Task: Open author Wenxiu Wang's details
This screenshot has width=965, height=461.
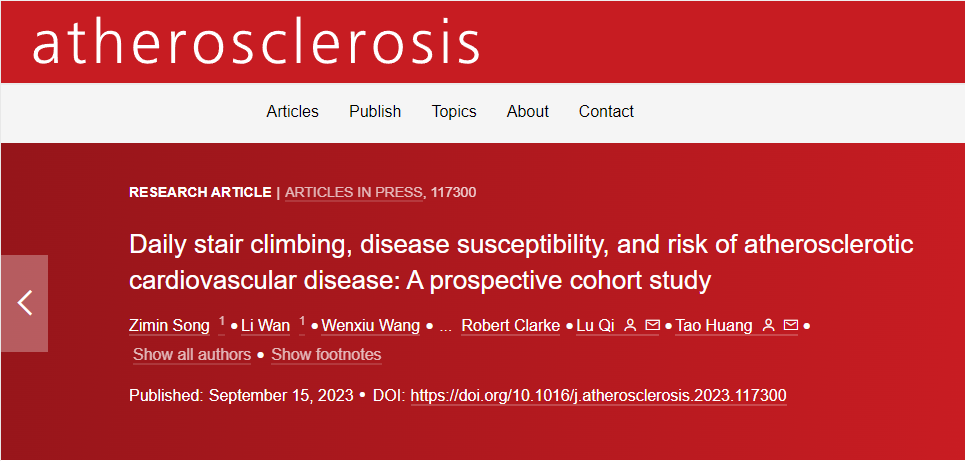Action: [370, 326]
